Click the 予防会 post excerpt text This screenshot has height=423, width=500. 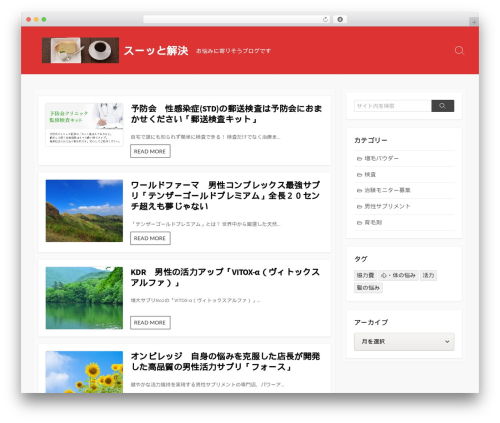tap(205, 137)
